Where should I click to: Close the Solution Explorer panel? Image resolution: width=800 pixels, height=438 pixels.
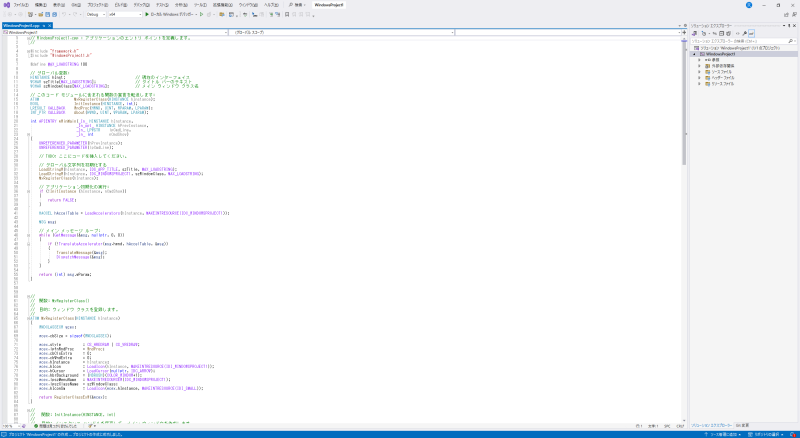[x=794, y=26]
